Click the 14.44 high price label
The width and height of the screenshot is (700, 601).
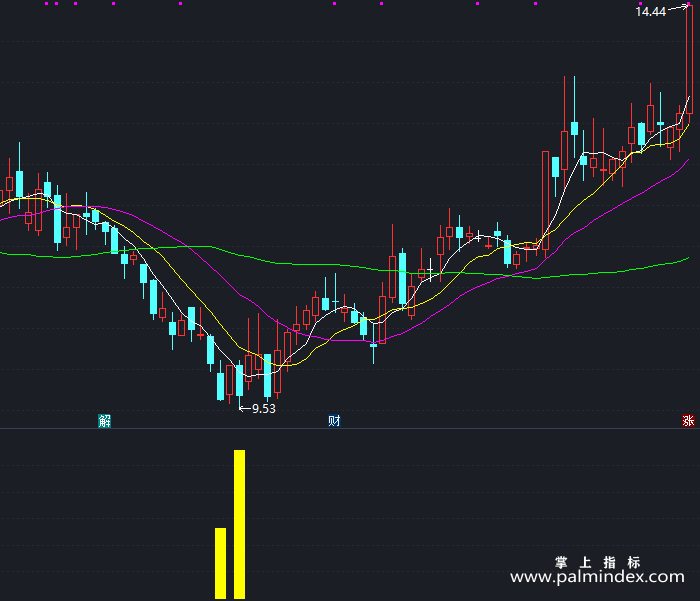[650, 12]
